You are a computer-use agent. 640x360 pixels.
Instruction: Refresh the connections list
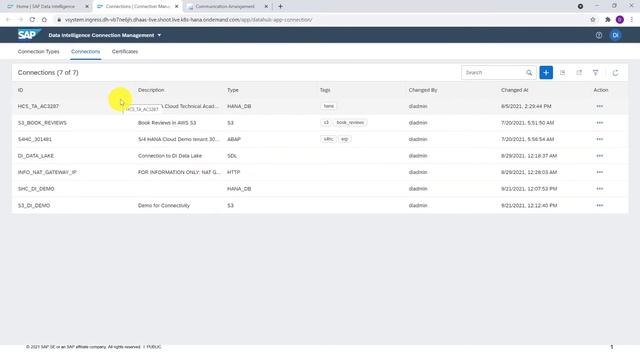616,73
